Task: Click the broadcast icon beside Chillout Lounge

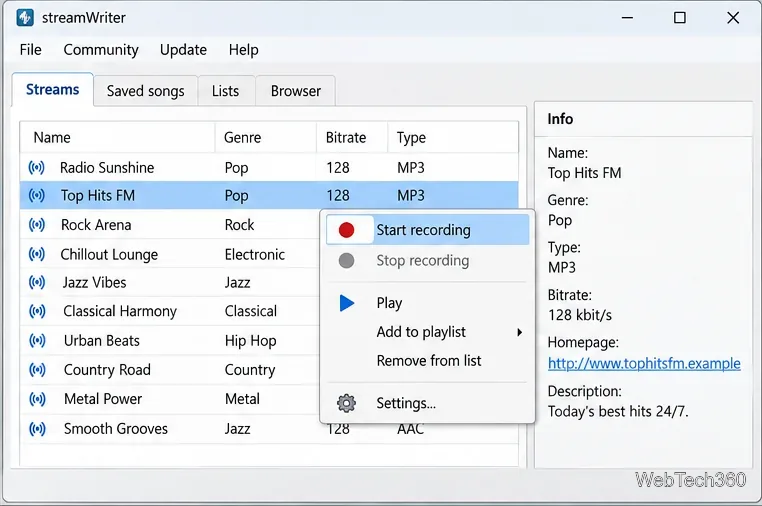Action: coord(36,254)
